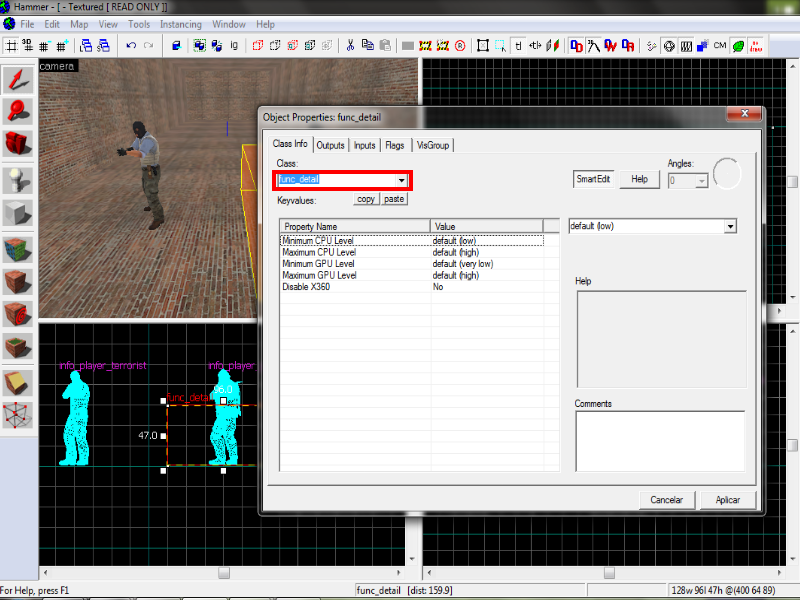Click the load window state icon

click(x=86, y=46)
